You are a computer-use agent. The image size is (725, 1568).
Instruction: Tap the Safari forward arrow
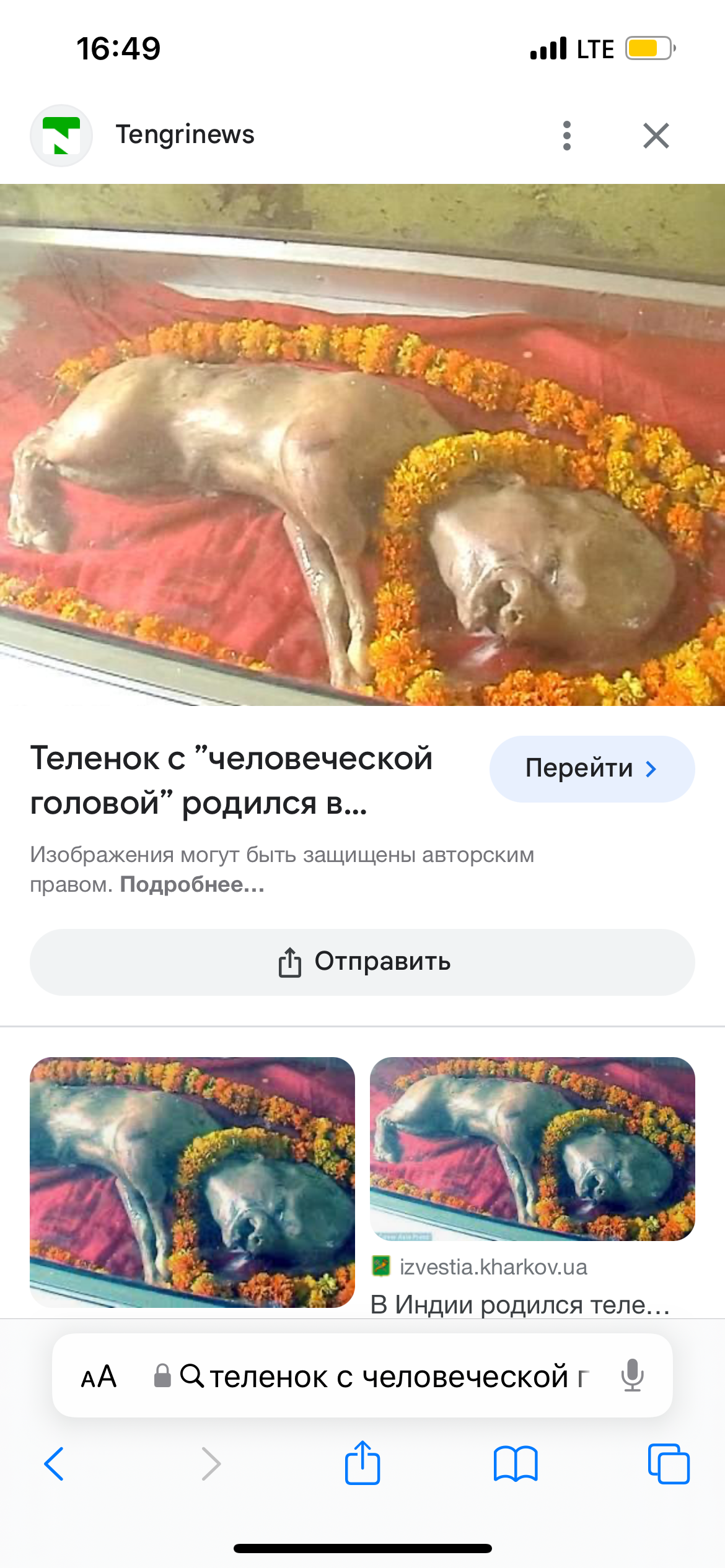211,1464
